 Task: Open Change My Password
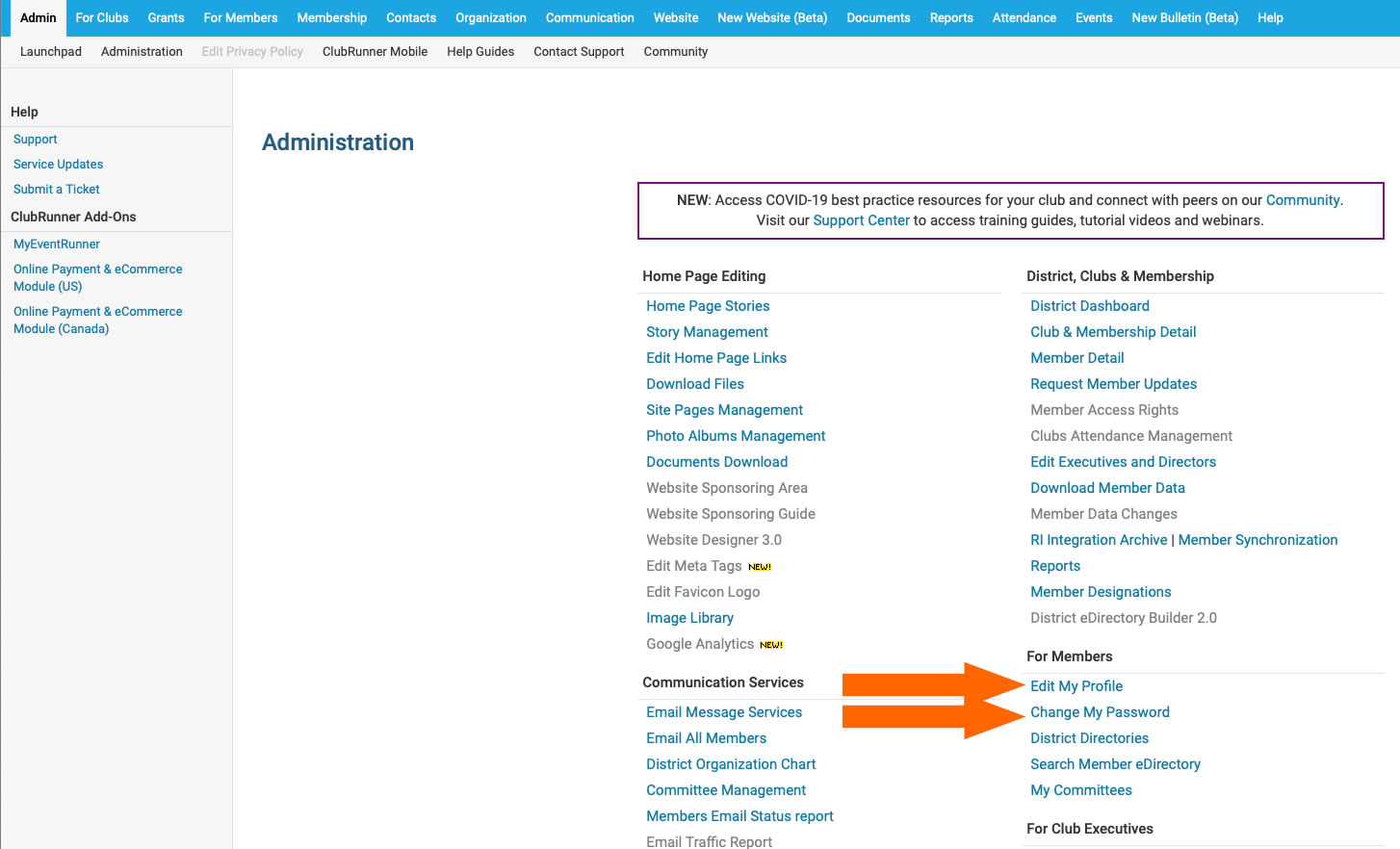(x=1100, y=711)
